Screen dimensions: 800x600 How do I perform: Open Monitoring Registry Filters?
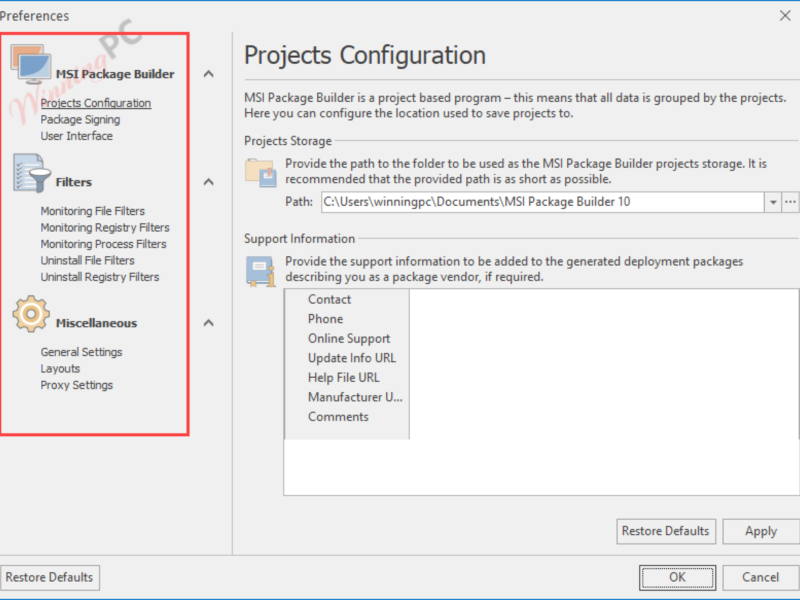[105, 228]
